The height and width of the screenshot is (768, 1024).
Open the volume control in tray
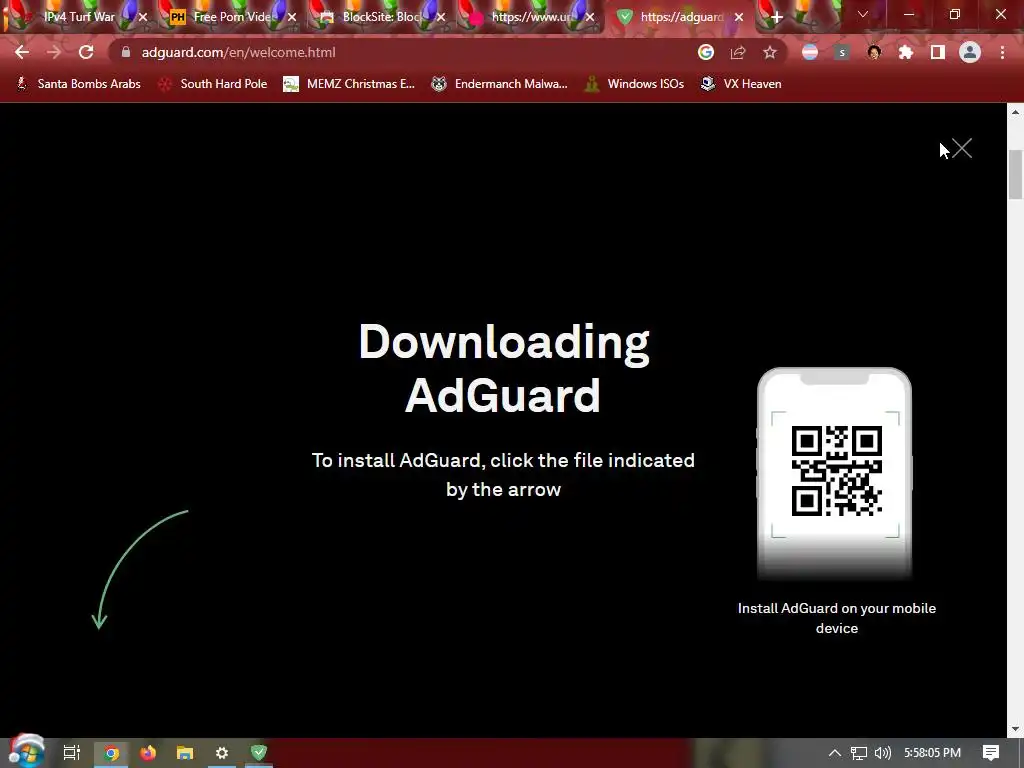(882, 753)
